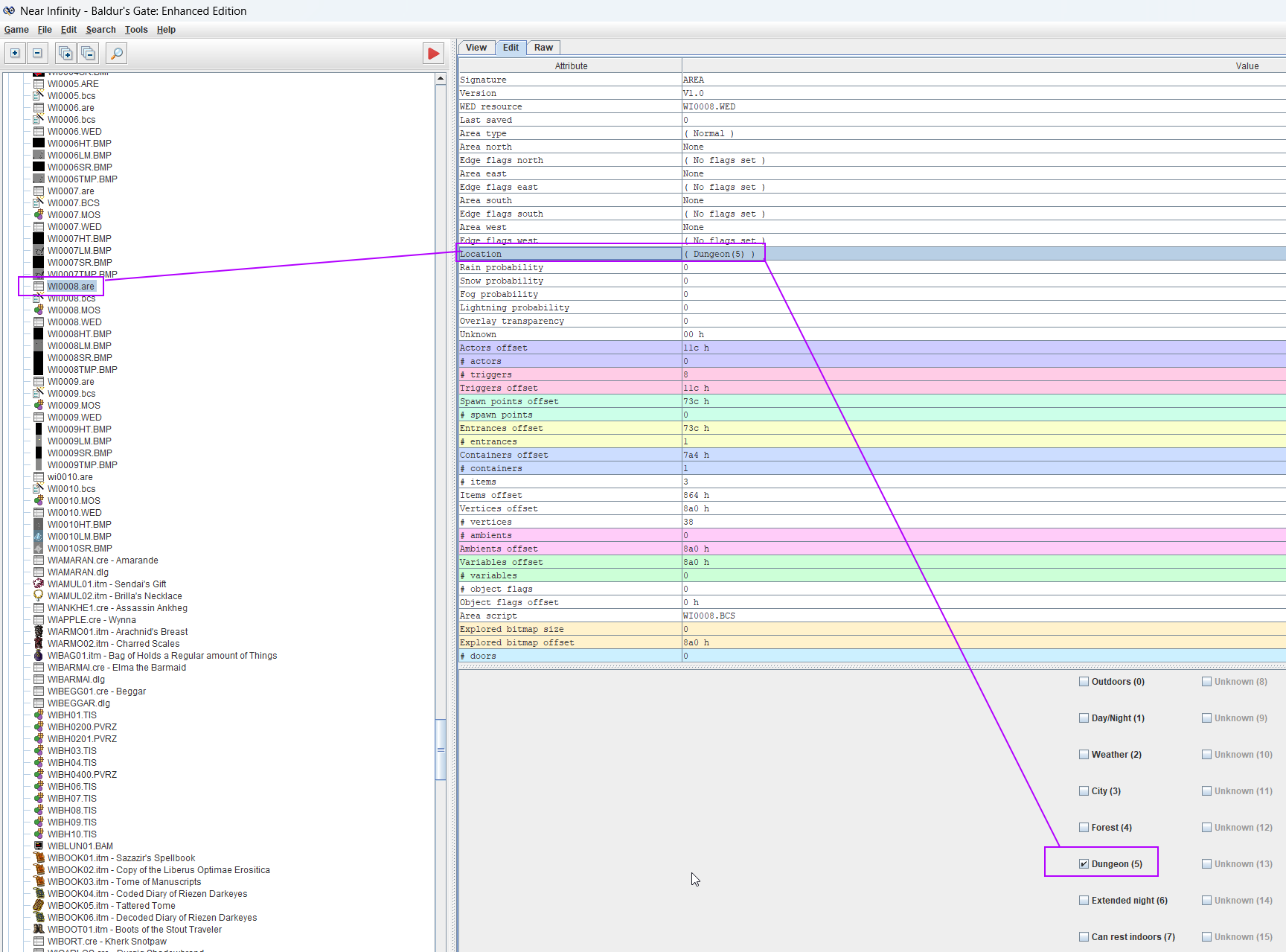
Task: Click the Attribute column header
Action: click(571, 66)
